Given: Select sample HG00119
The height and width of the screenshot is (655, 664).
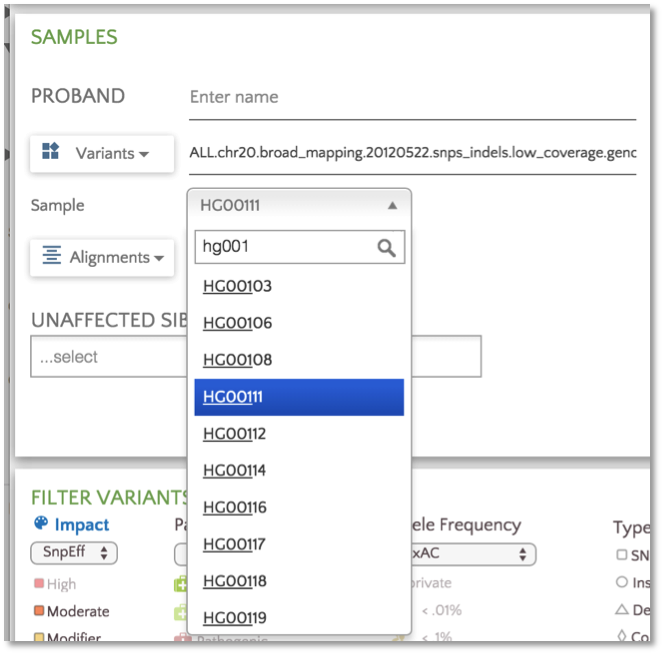Looking at the screenshot, I should 299,618.
